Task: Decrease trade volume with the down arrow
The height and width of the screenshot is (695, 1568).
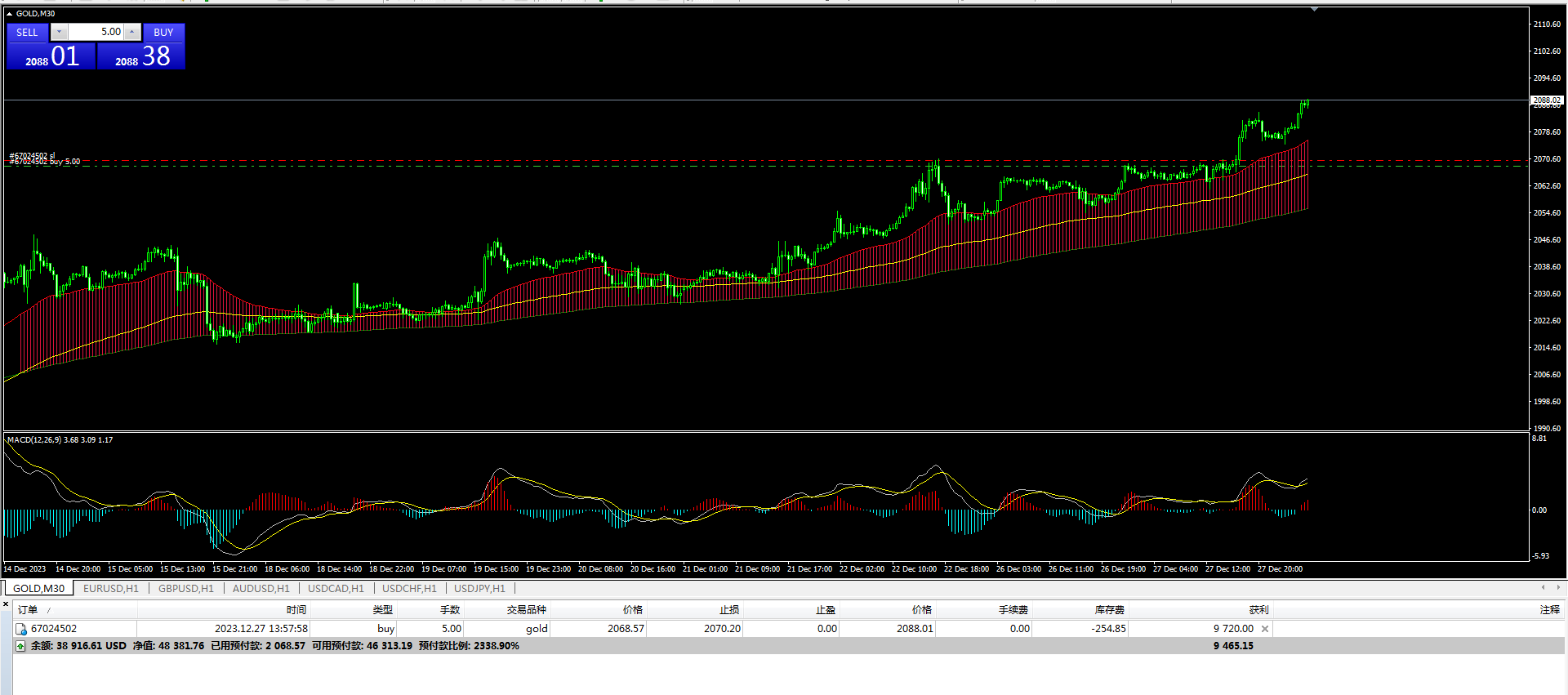Action: click(59, 32)
